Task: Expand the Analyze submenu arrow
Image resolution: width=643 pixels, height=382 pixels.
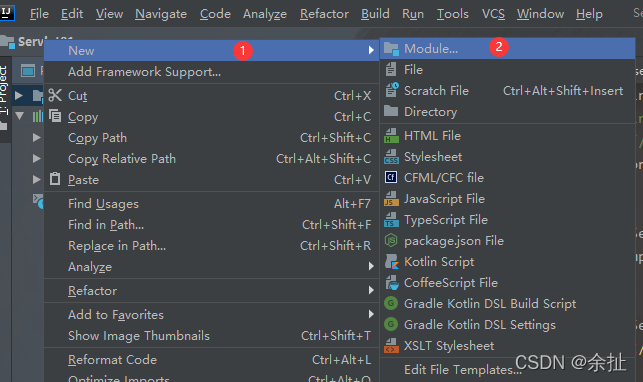Action: (371, 266)
